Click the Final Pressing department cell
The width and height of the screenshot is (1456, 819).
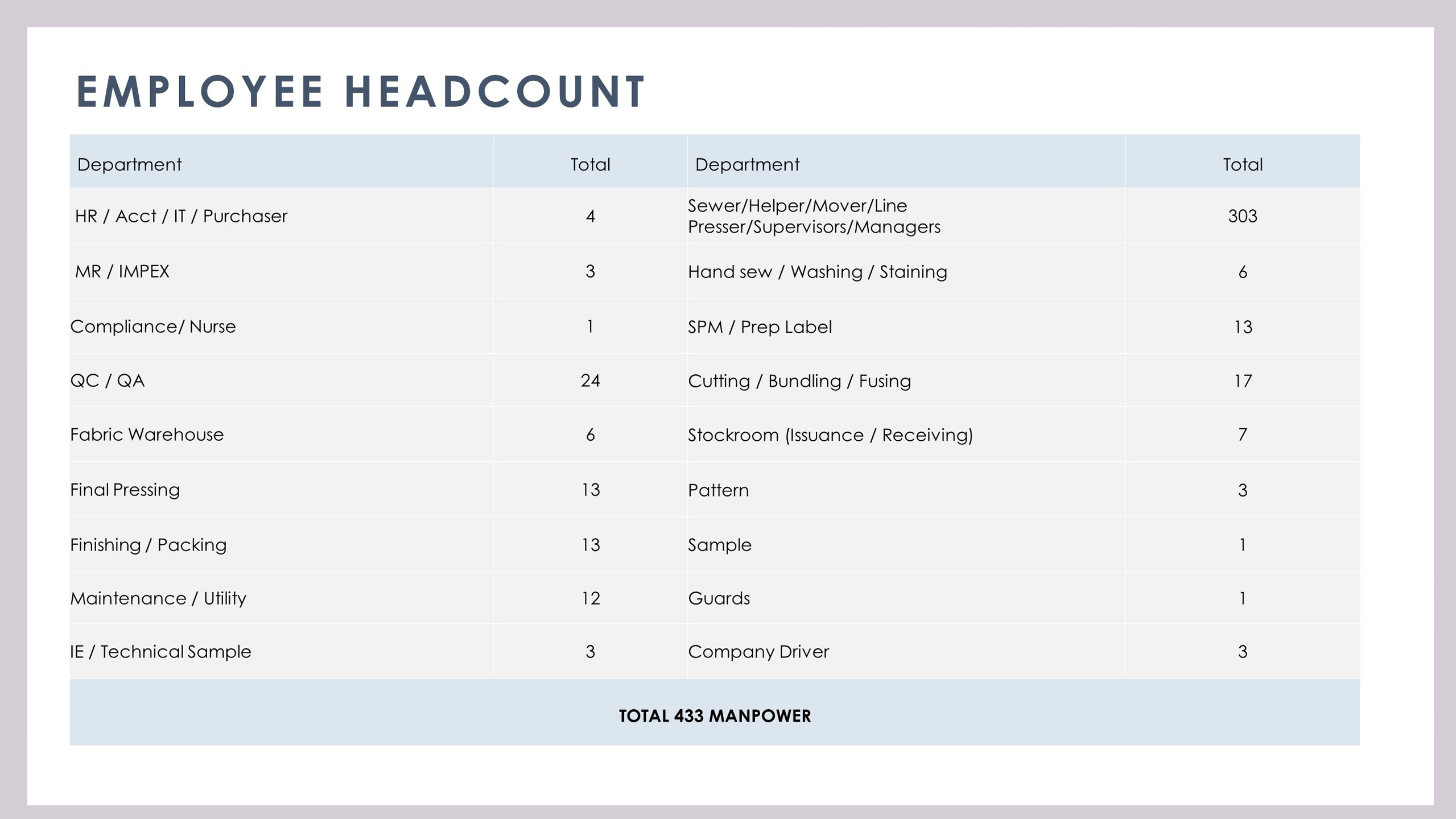pyautogui.click(x=125, y=490)
